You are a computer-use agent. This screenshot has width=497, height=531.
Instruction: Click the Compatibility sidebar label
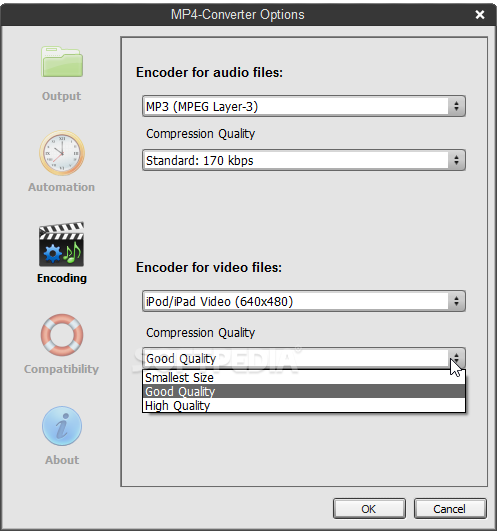click(x=61, y=369)
